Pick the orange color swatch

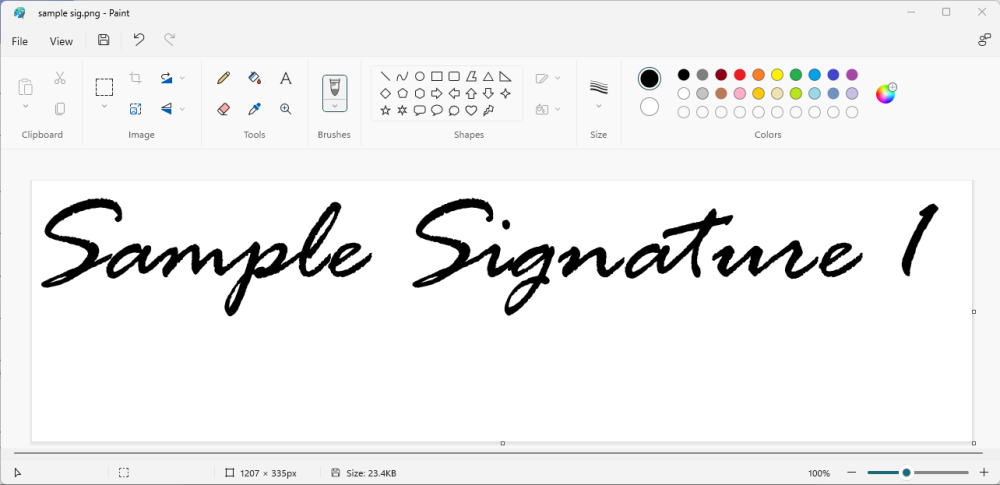point(758,75)
